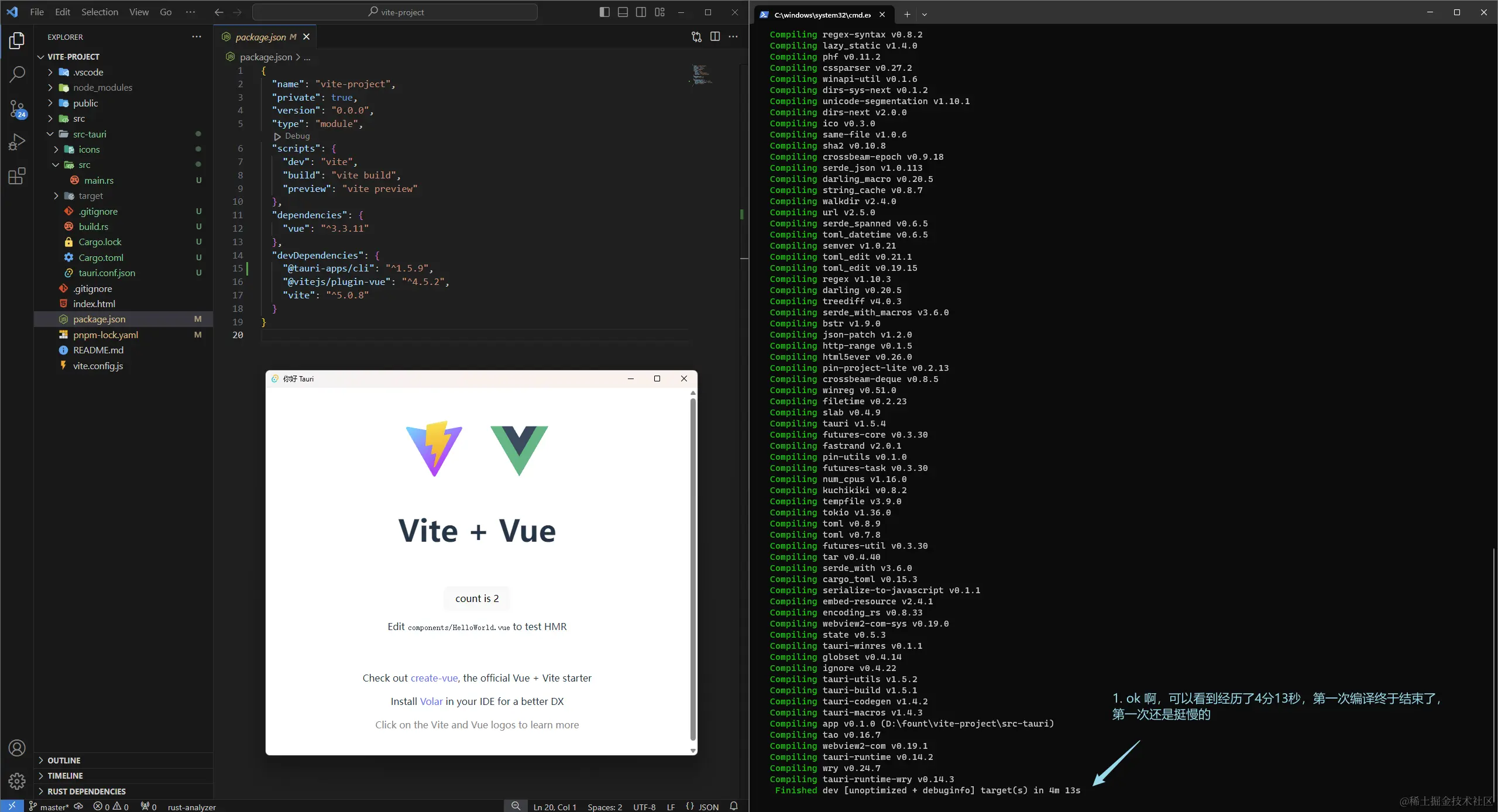This screenshot has height=812, width=1498.
Task: Toggle the Secondary Side Bar layout button
Action: [641, 12]
